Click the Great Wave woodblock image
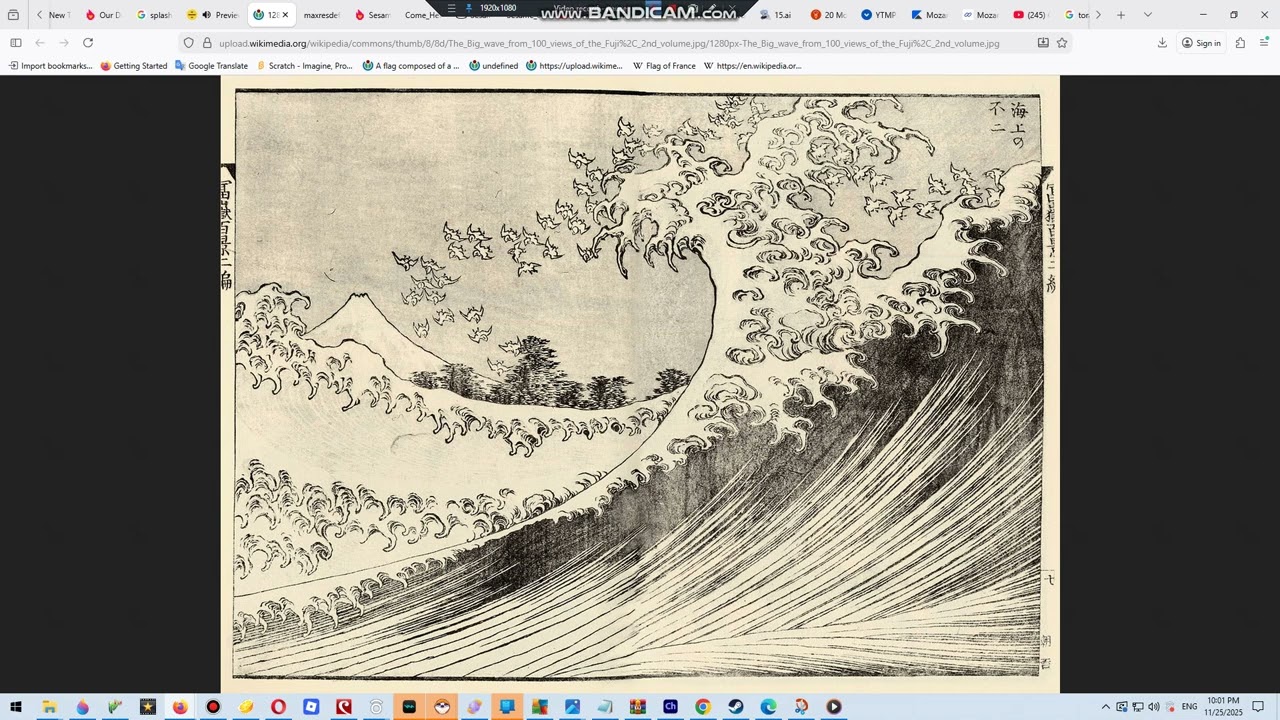1280x720 pixels. [640, 384]
